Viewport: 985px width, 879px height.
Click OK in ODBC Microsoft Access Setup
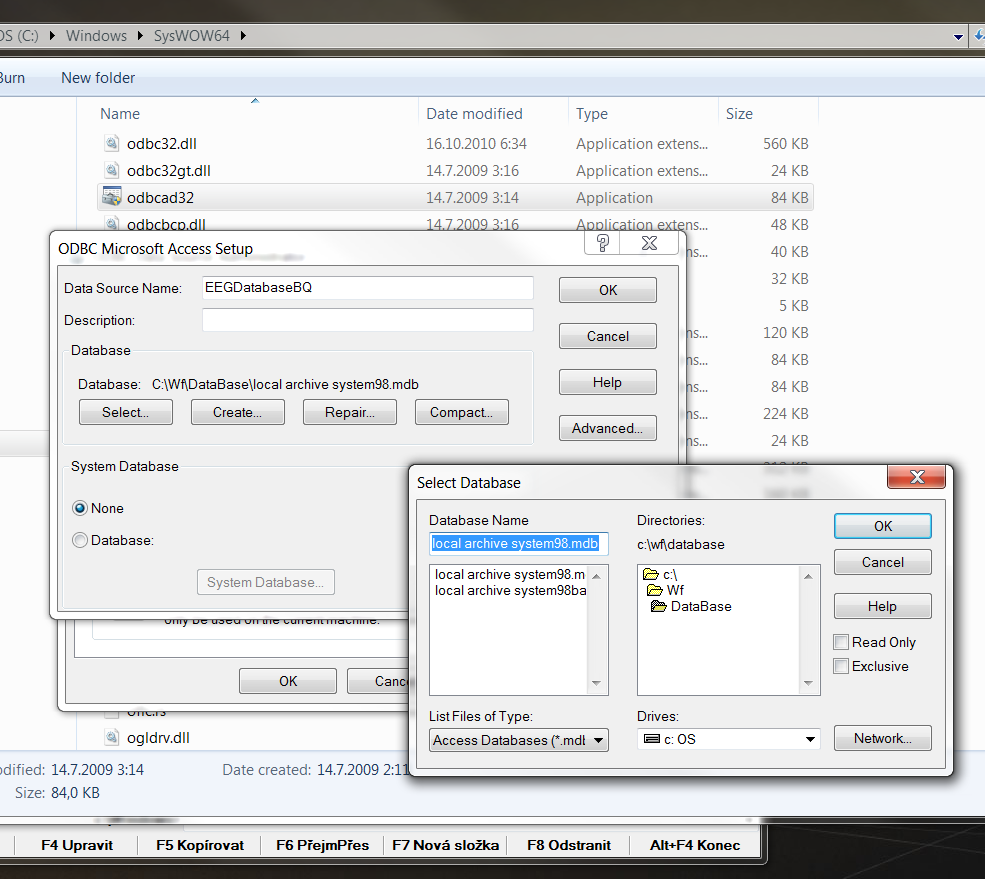[x=607, y=290]
